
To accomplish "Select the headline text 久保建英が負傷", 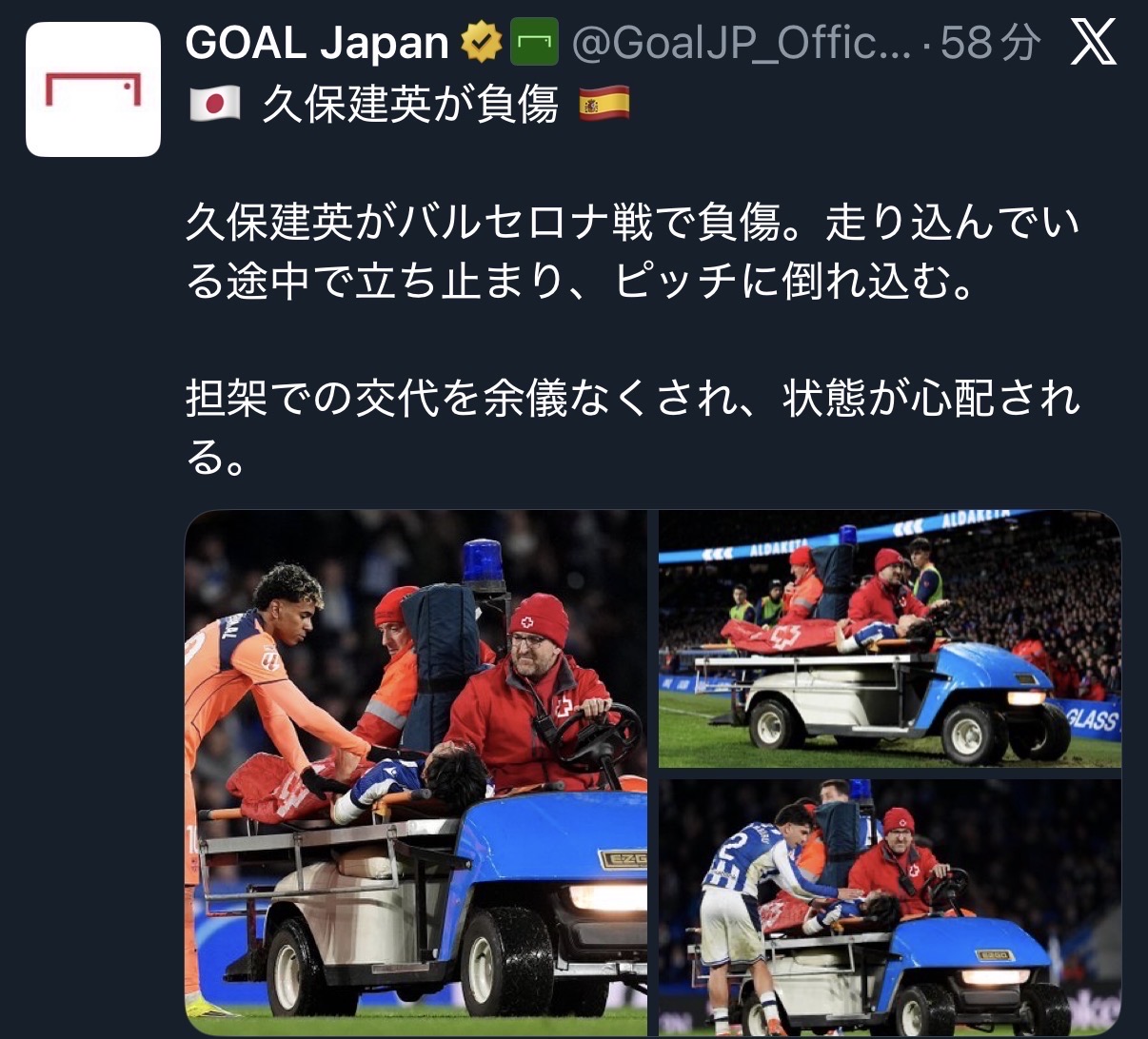I will point(410,105).
